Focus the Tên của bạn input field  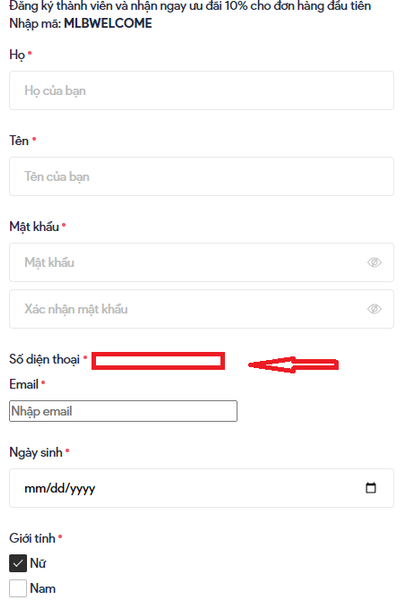201,176
